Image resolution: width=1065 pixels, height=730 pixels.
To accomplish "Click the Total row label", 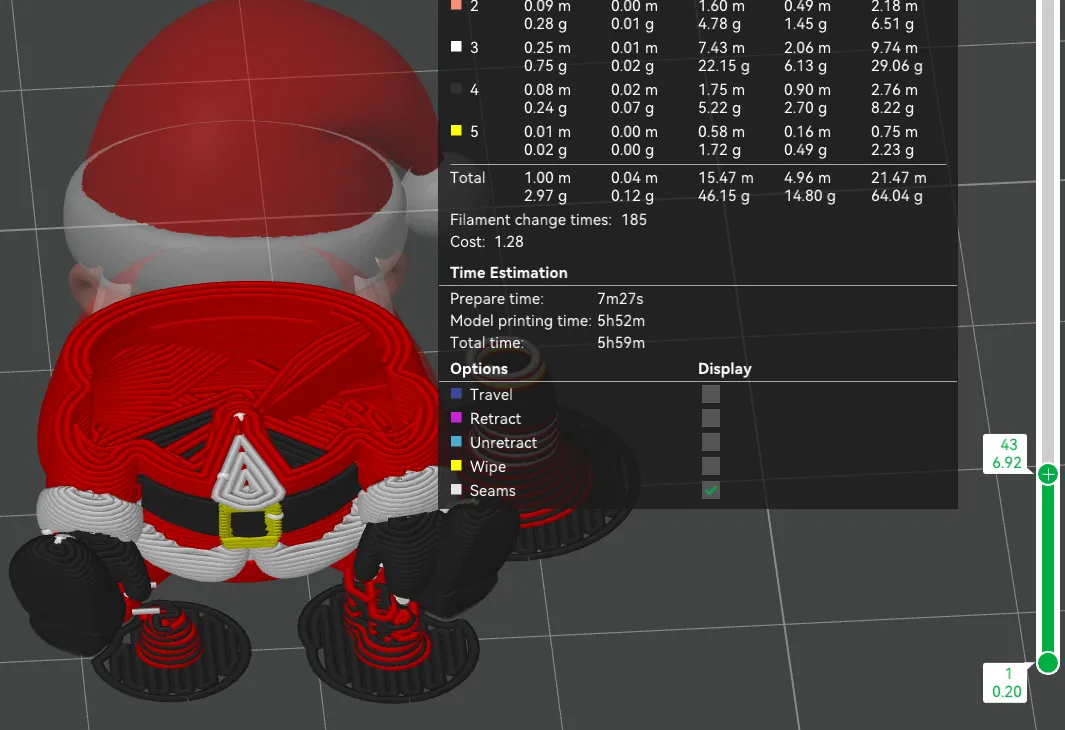I will pos(467,178).
